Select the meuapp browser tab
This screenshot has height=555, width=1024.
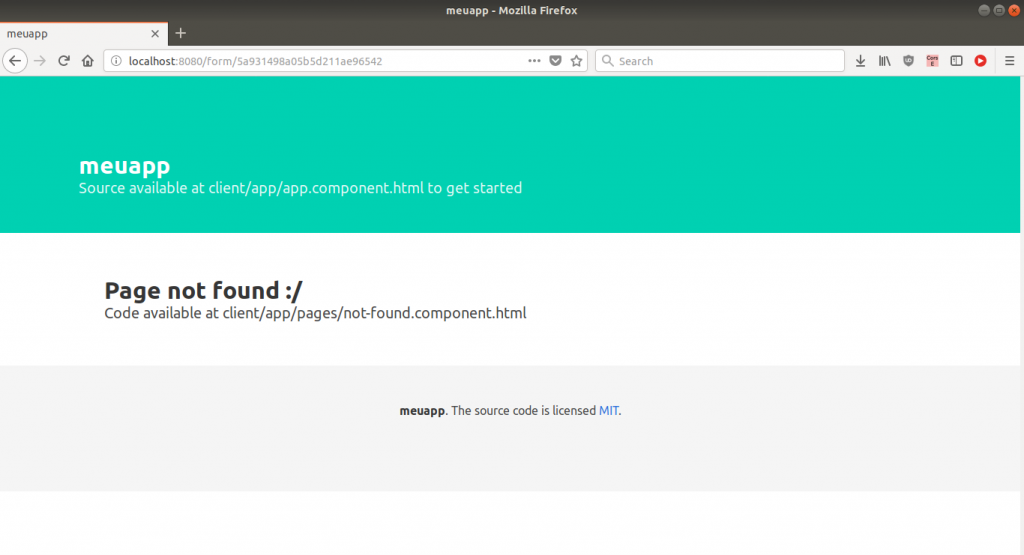point(70,33)
